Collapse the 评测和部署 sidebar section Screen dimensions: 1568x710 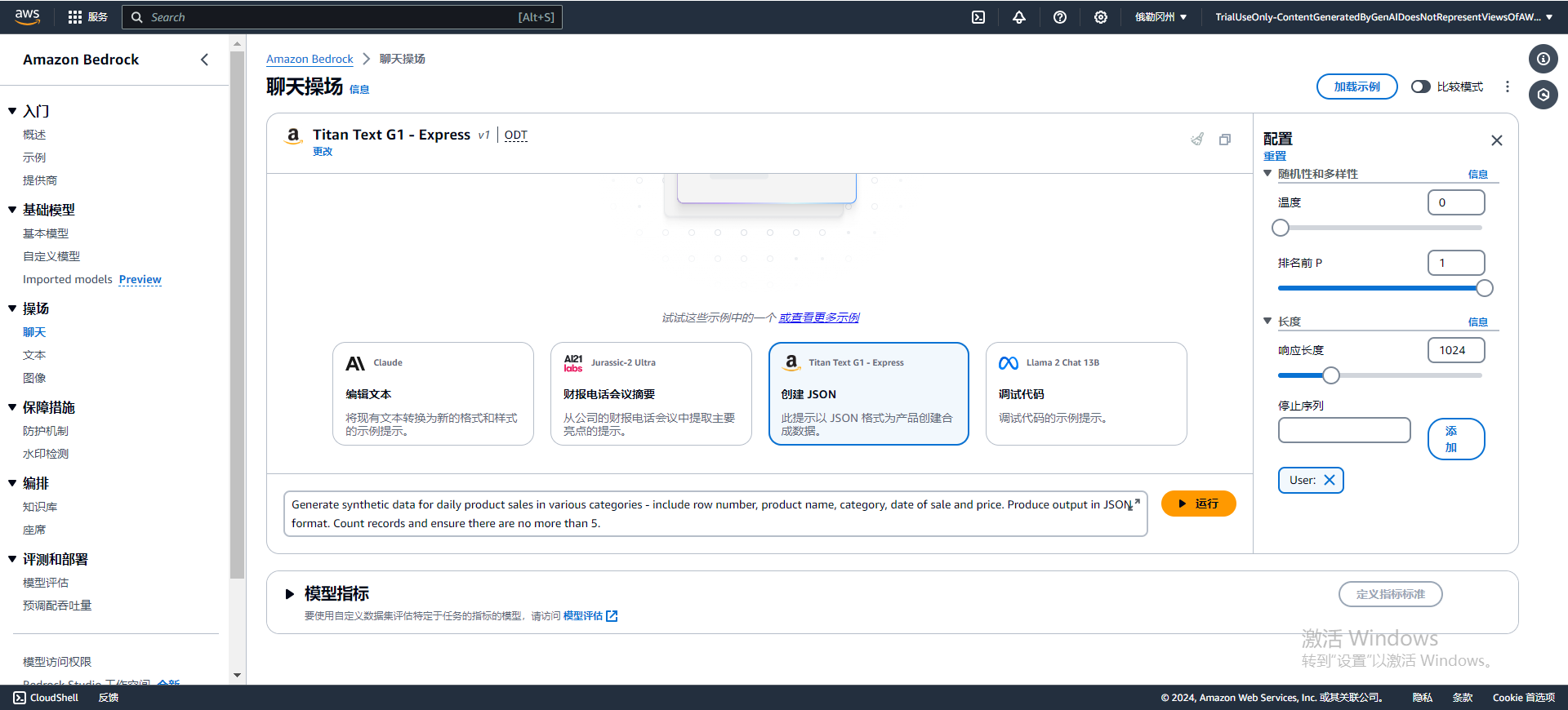tap(12, 559)
